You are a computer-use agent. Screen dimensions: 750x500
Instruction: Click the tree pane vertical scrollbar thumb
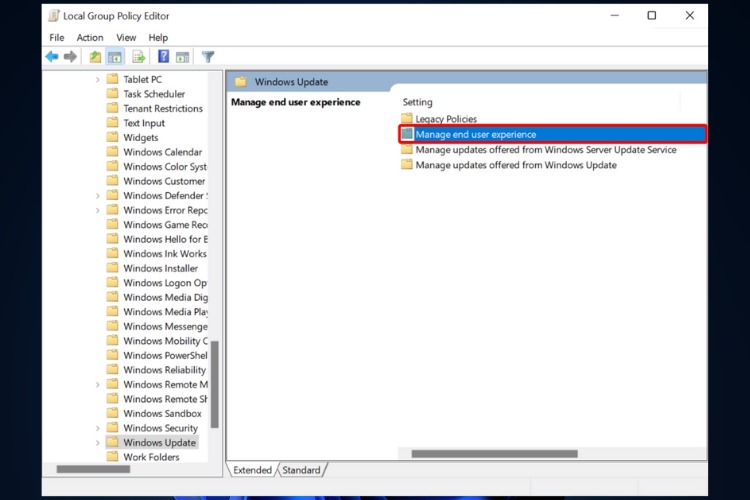coord(215,384)
